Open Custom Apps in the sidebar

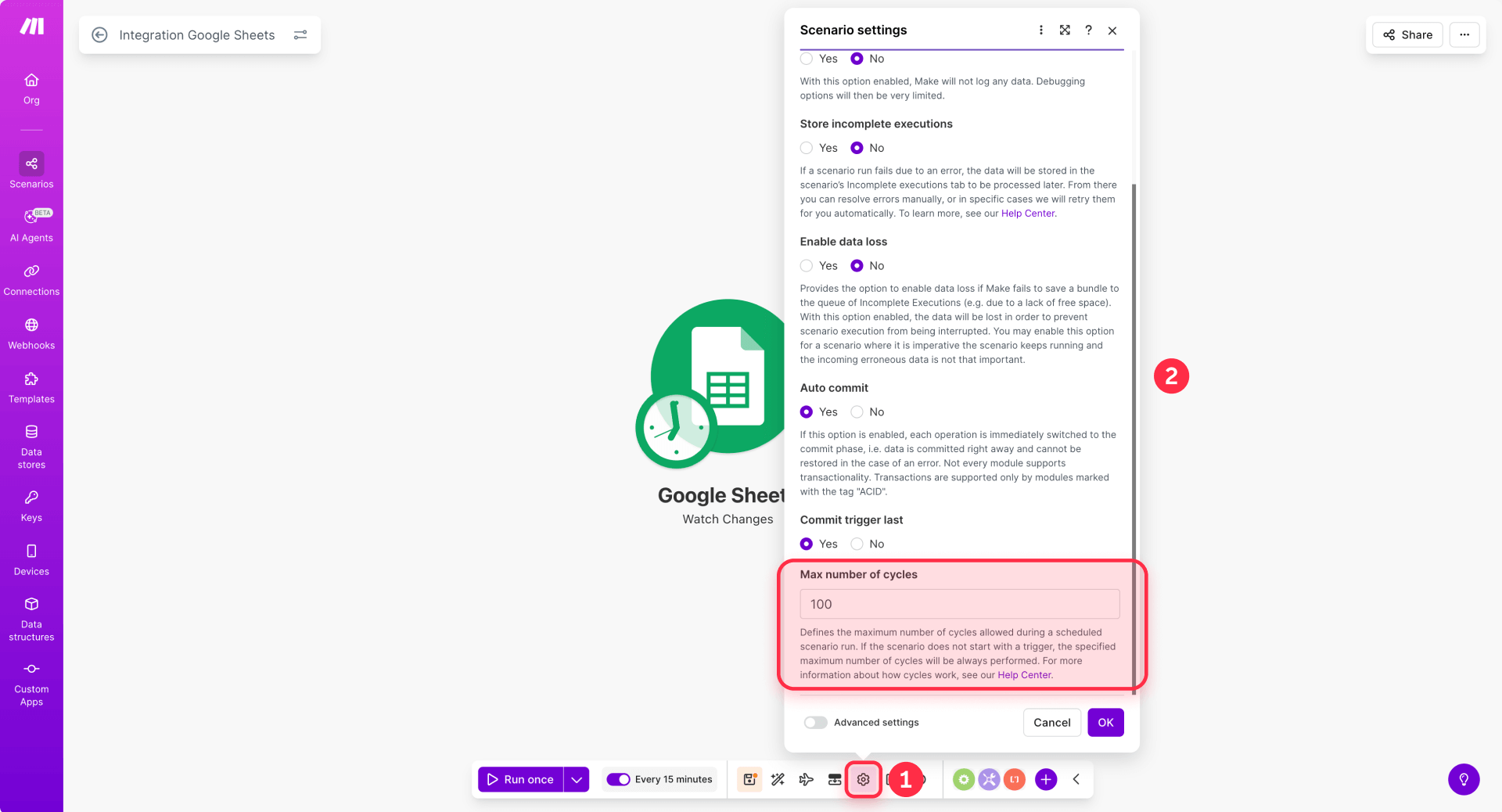coord(31,684)
